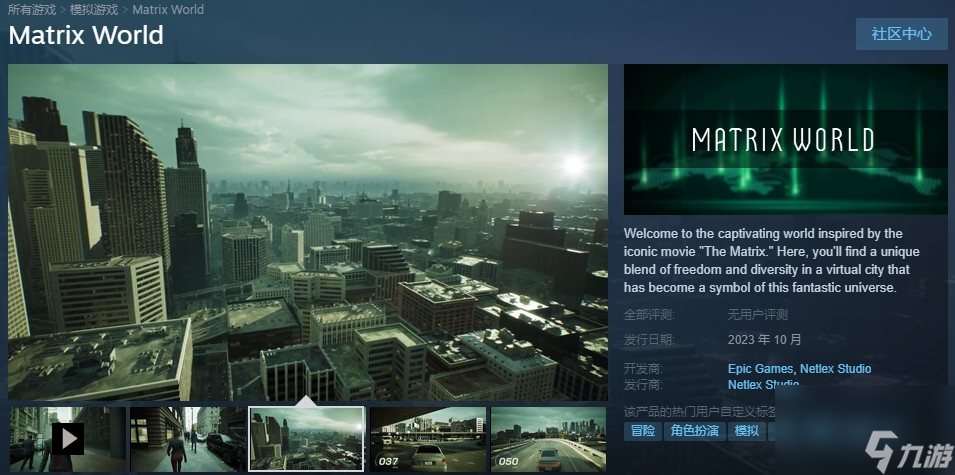Open the Epic Games developer link
The image size is (955, 475).
pos(760,368)
